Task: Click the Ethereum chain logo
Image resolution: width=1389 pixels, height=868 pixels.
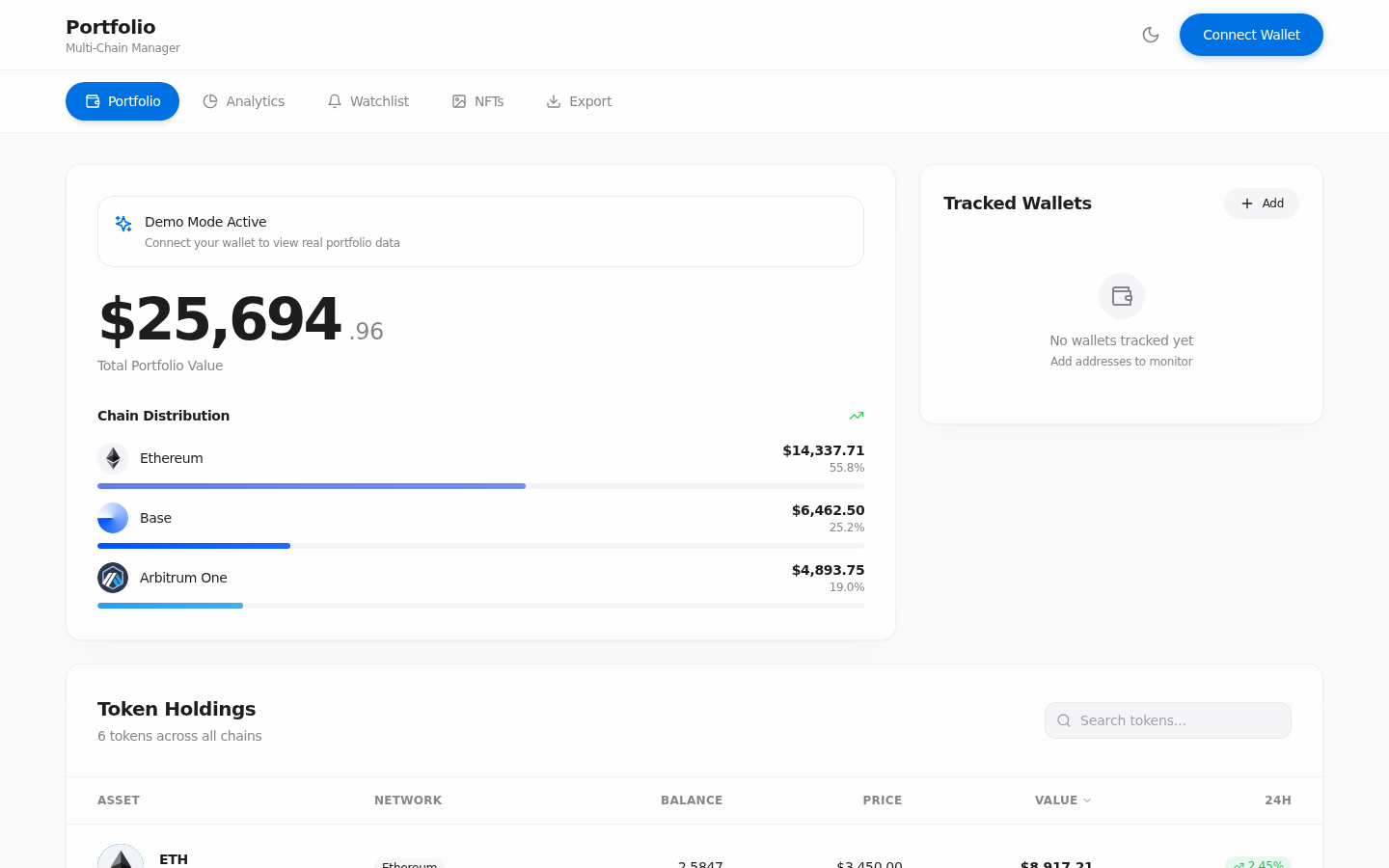Action: pyautogui.click(x=113, y=458)
